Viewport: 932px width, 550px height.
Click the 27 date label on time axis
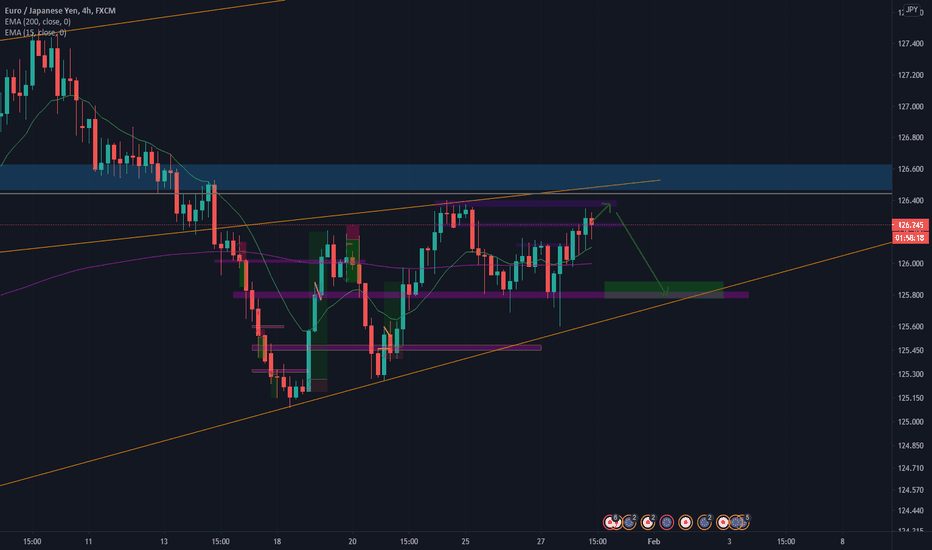pyautogui.click(x=541, y=541)
